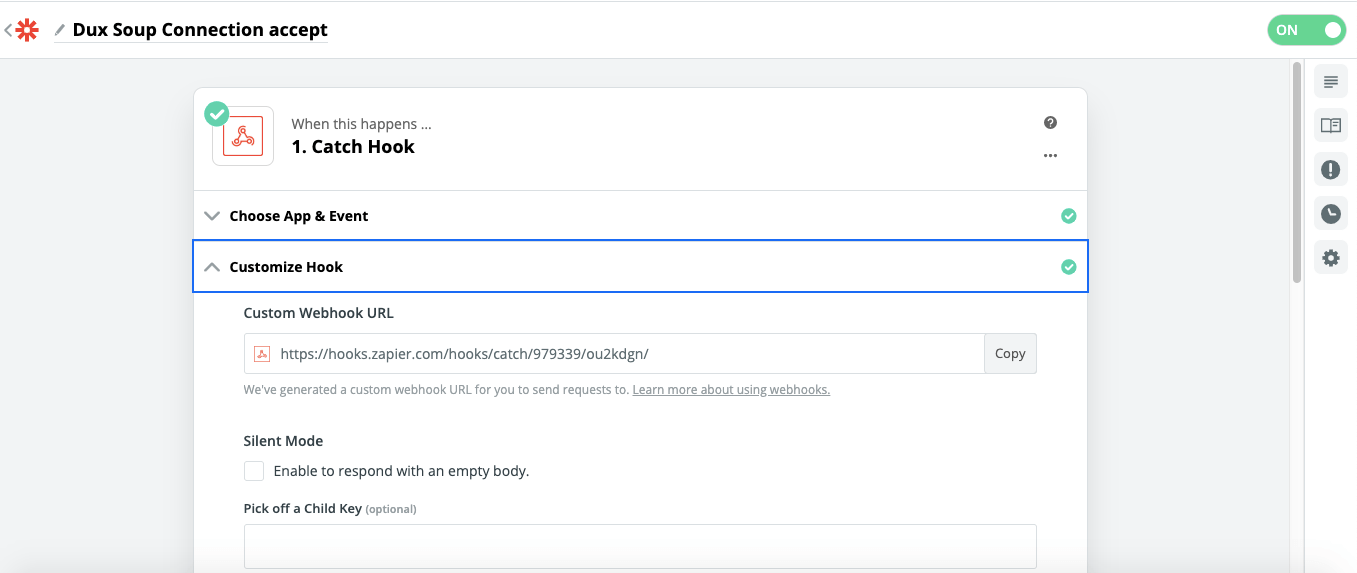Click the Webhooks app icon in step header

243,136
